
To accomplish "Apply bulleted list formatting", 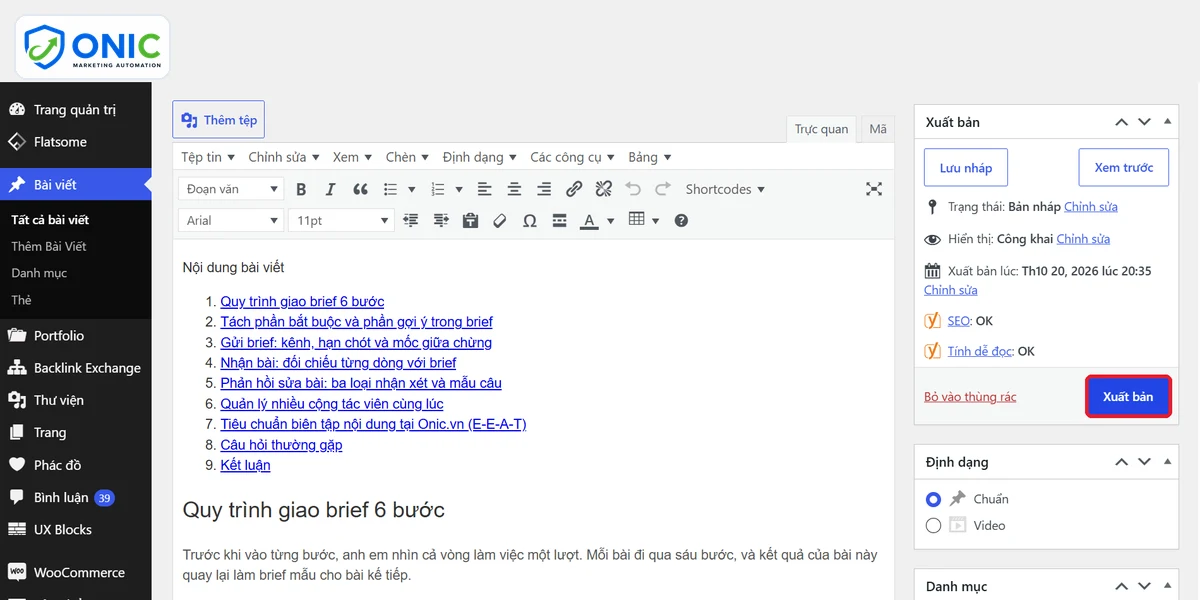I will pos(391,189).
